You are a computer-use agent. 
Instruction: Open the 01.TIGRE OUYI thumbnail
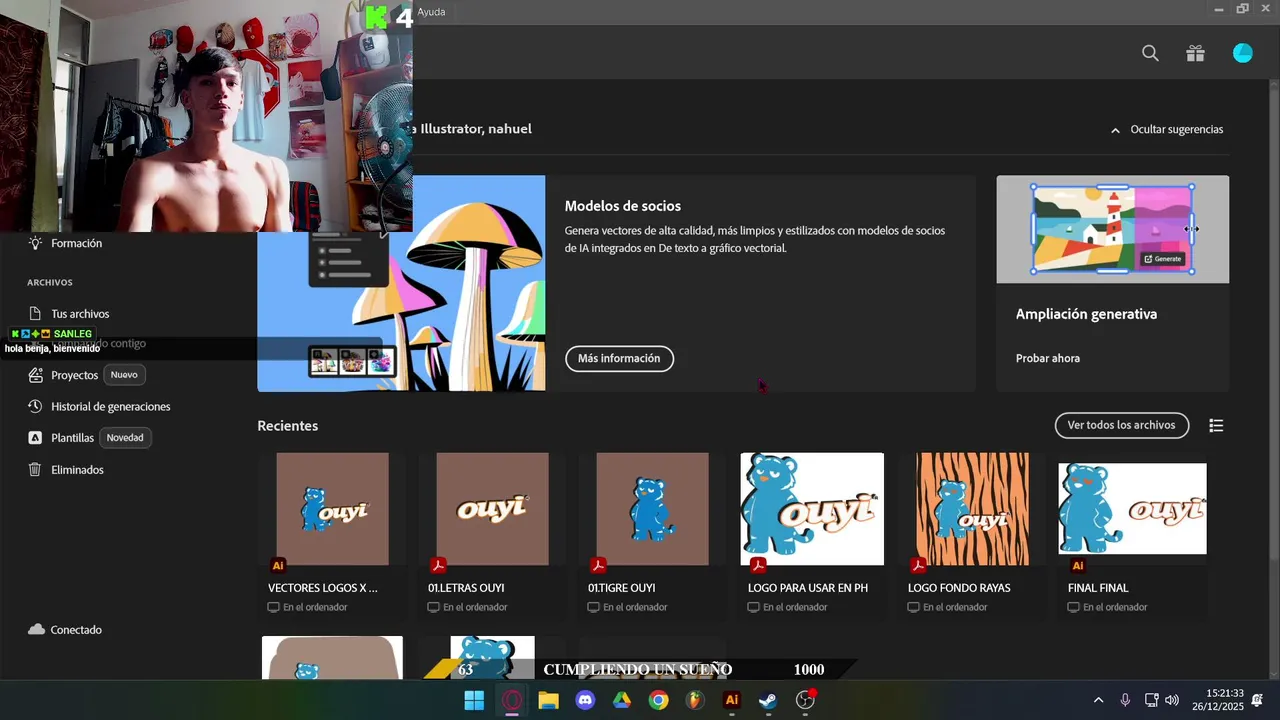pyautogui.click(x=652, y=509)
